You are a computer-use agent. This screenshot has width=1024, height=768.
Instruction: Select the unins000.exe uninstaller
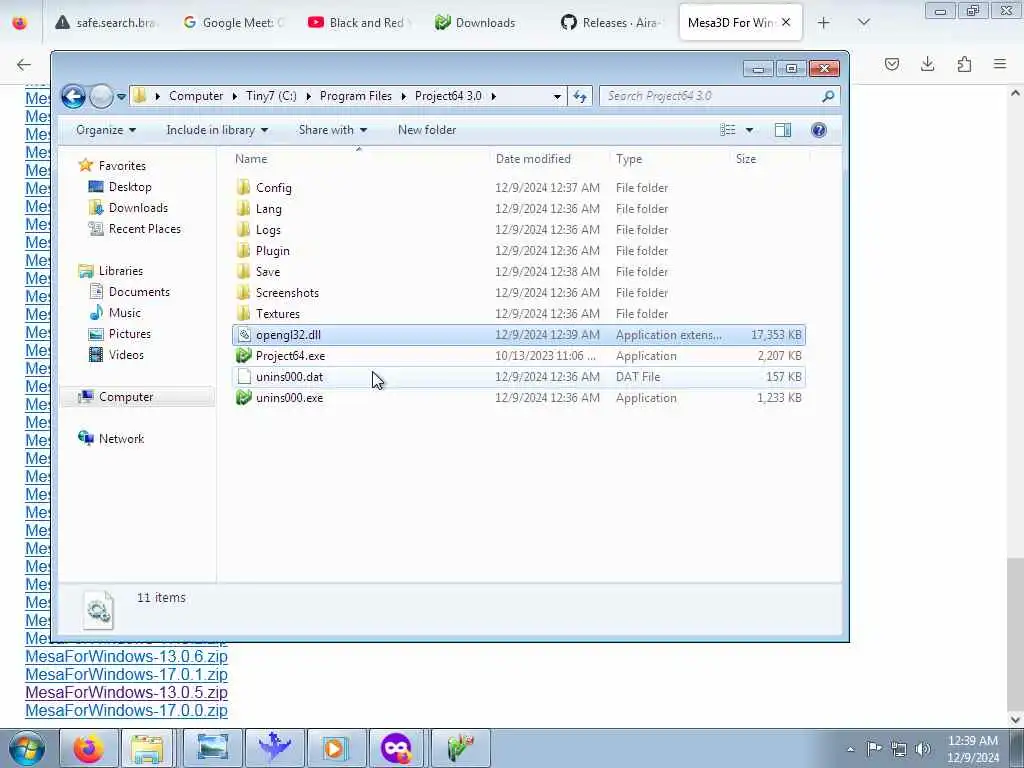(519, 398)
